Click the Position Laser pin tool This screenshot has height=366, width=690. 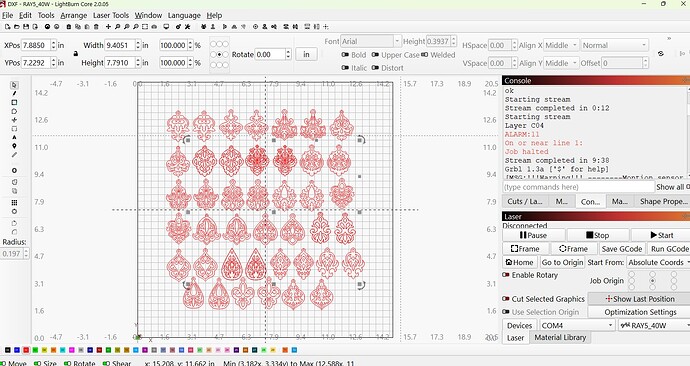pyautogui.click(x=14, y=146)
